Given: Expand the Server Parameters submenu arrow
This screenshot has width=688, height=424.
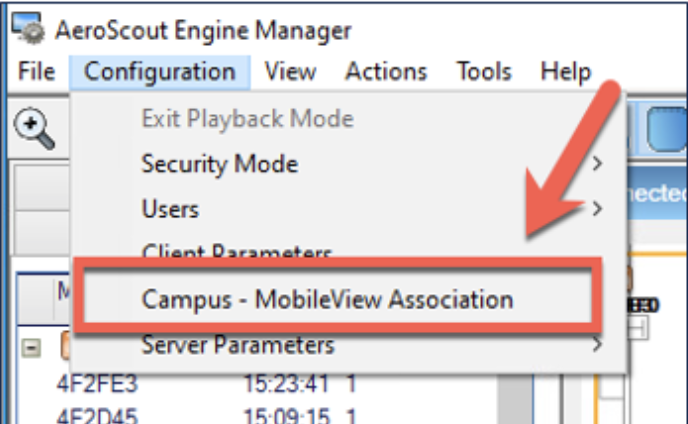Looking at the screenshot, I should 598,346.
